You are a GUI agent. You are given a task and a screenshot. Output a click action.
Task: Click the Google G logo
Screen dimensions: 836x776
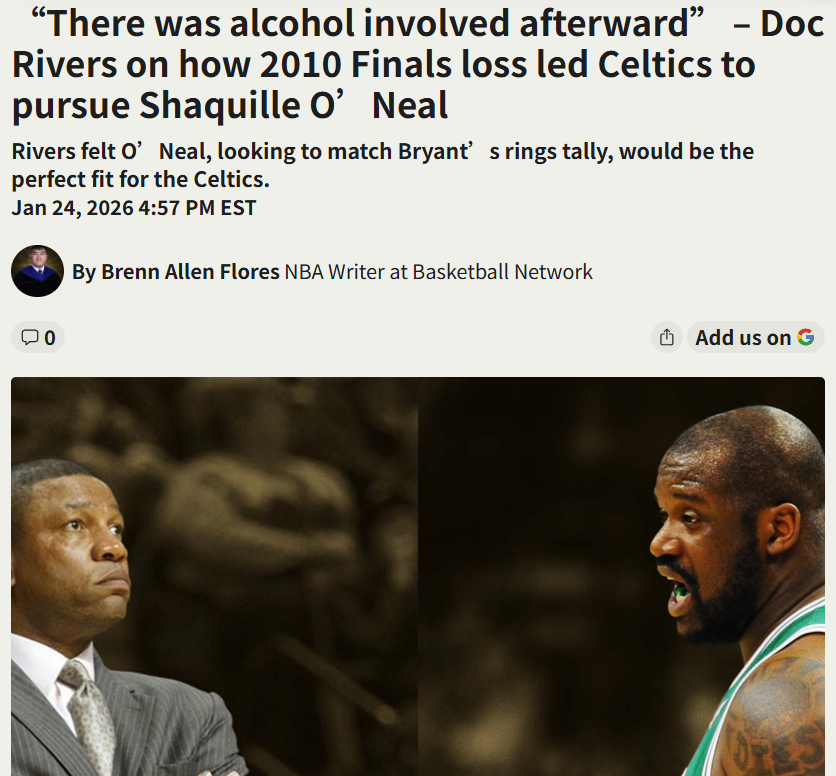pyautogui.click(x=805, y=337)
